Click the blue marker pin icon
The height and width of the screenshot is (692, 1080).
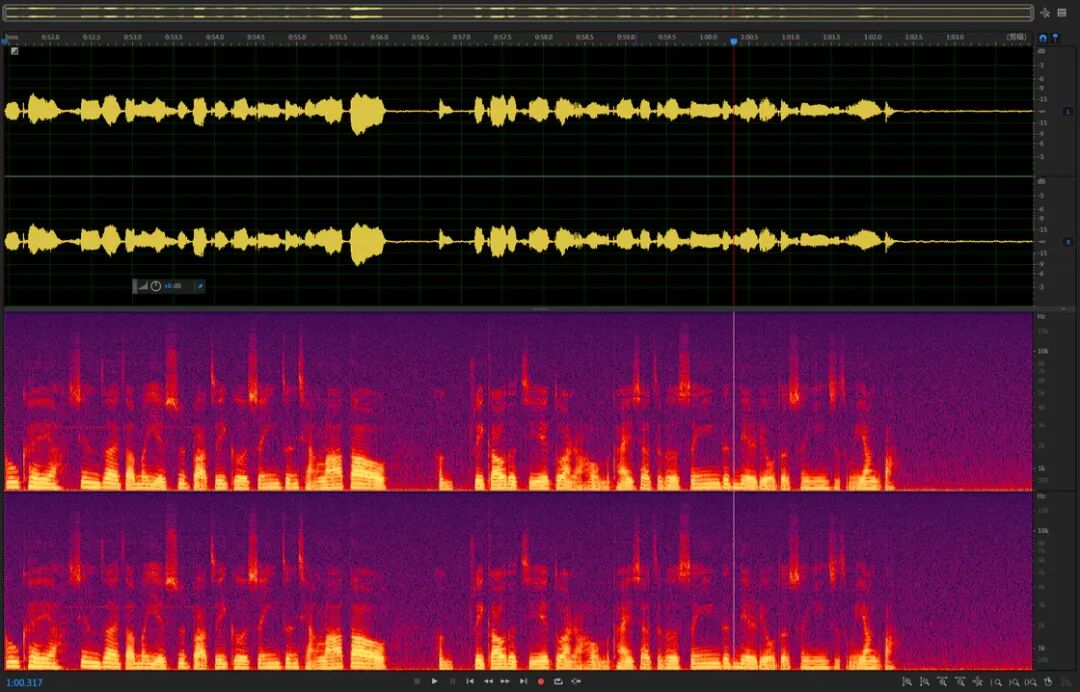(x=1055, y=38)
